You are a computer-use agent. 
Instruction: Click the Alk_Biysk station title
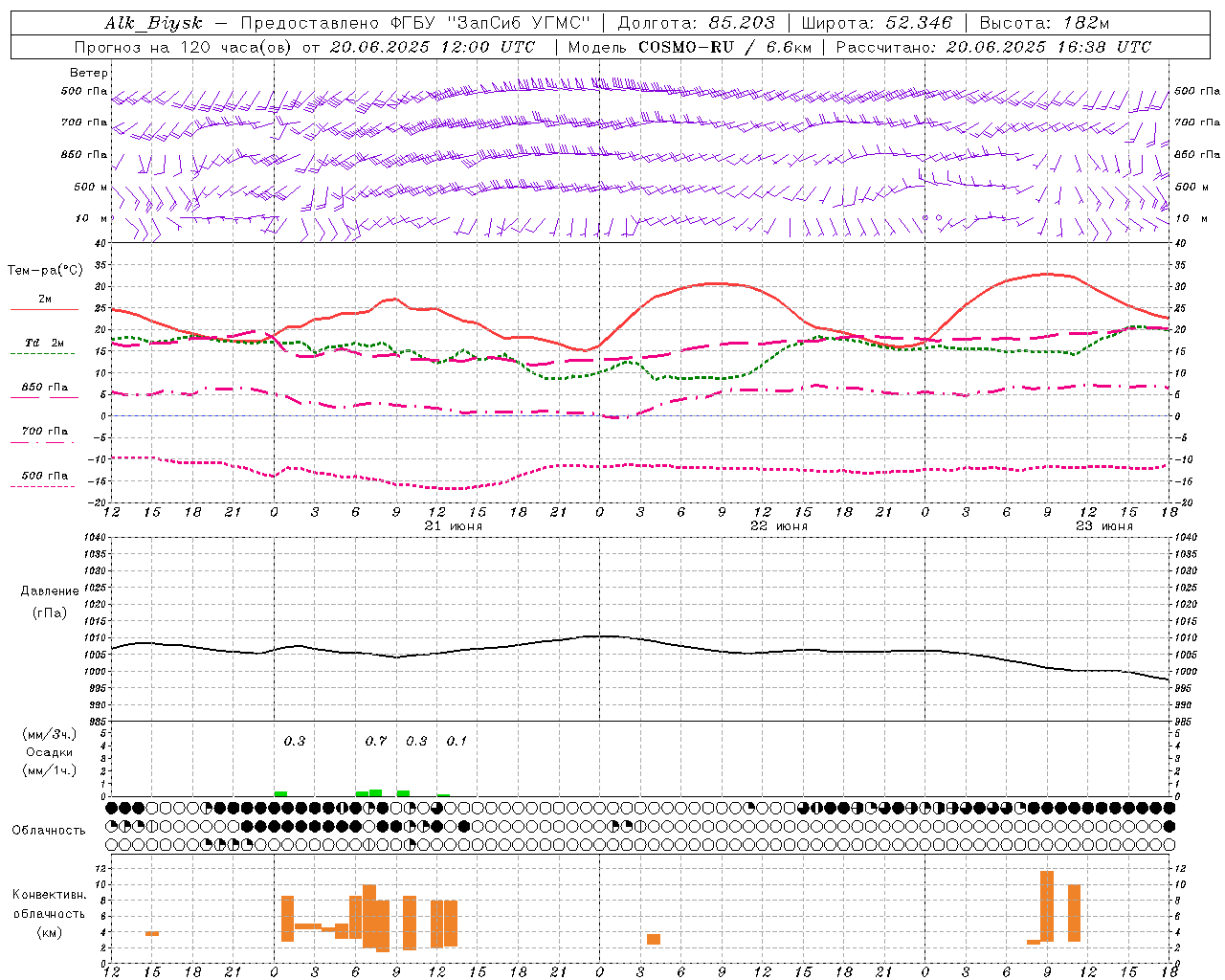coord(154,23)
